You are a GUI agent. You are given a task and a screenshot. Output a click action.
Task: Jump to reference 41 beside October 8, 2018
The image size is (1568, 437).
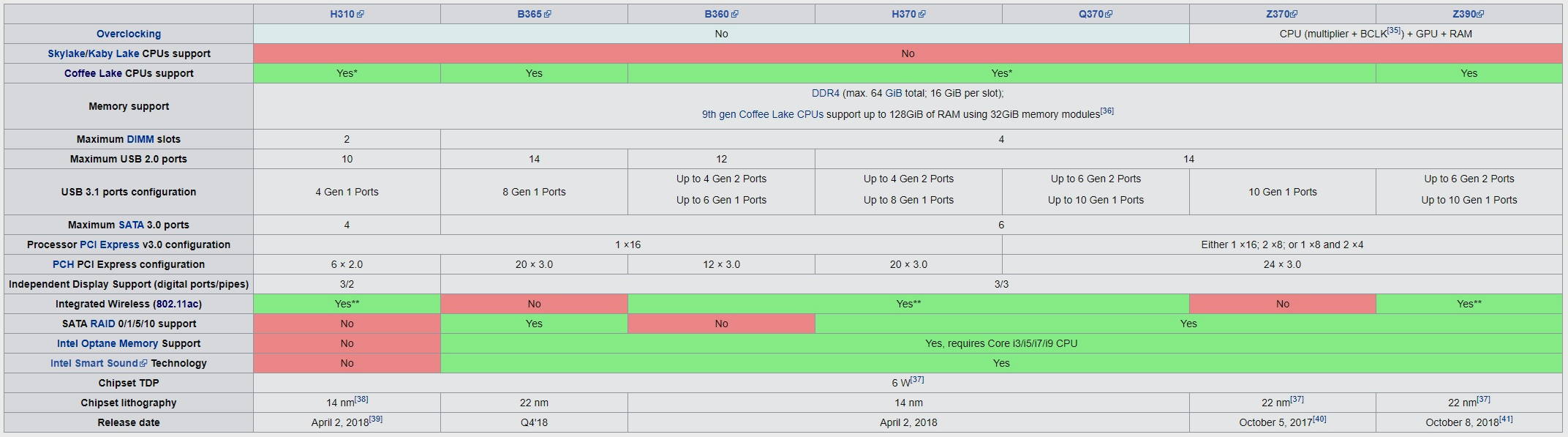1506,419
